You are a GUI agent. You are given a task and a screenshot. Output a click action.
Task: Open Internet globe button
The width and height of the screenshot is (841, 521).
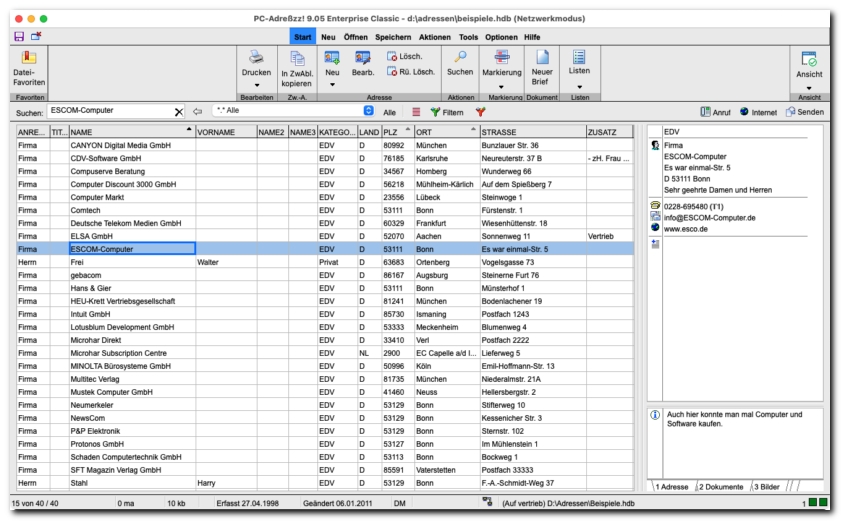tap(758, 112)
